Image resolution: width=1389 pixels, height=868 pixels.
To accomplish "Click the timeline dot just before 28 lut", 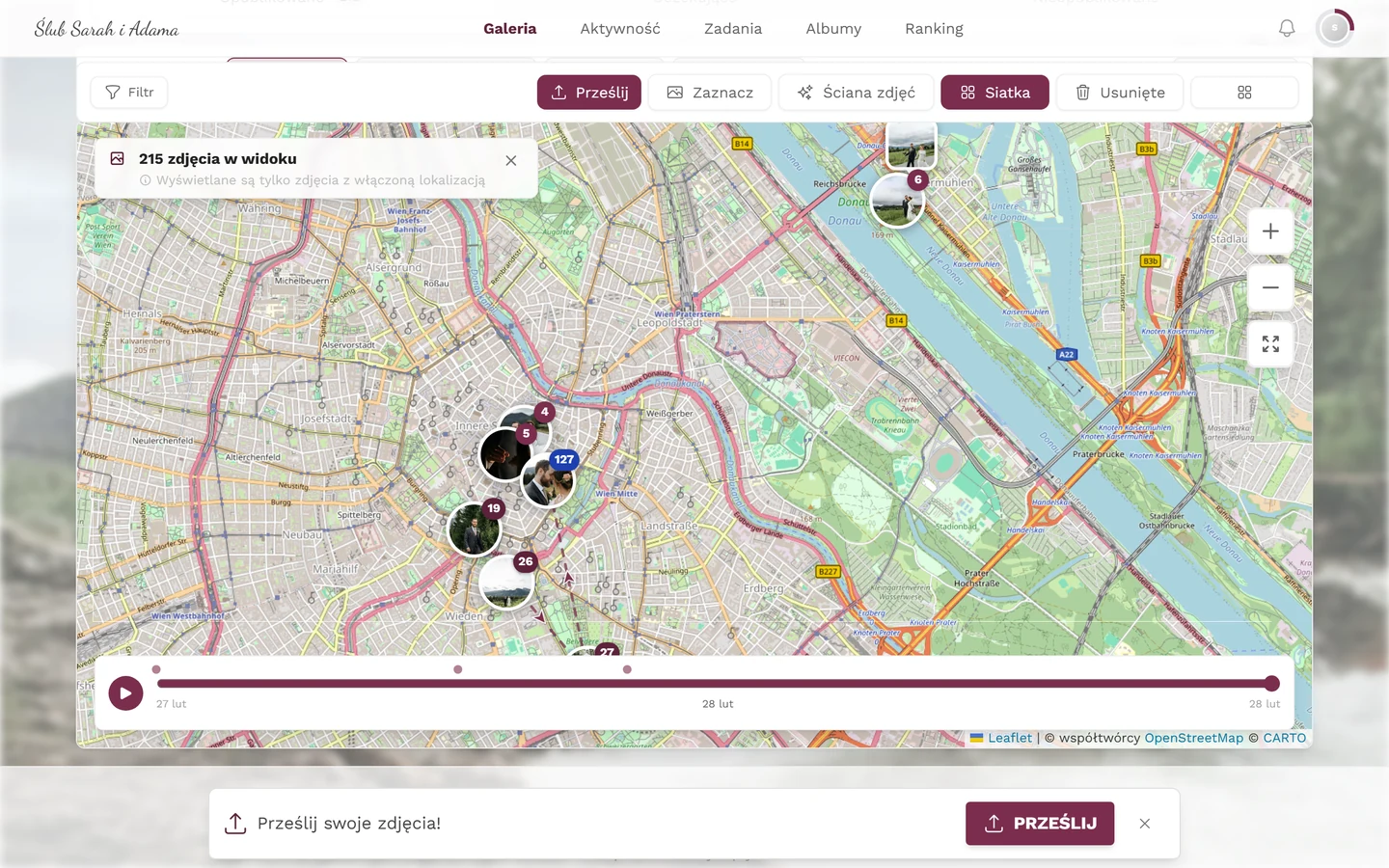I will (x=627, y=669).
